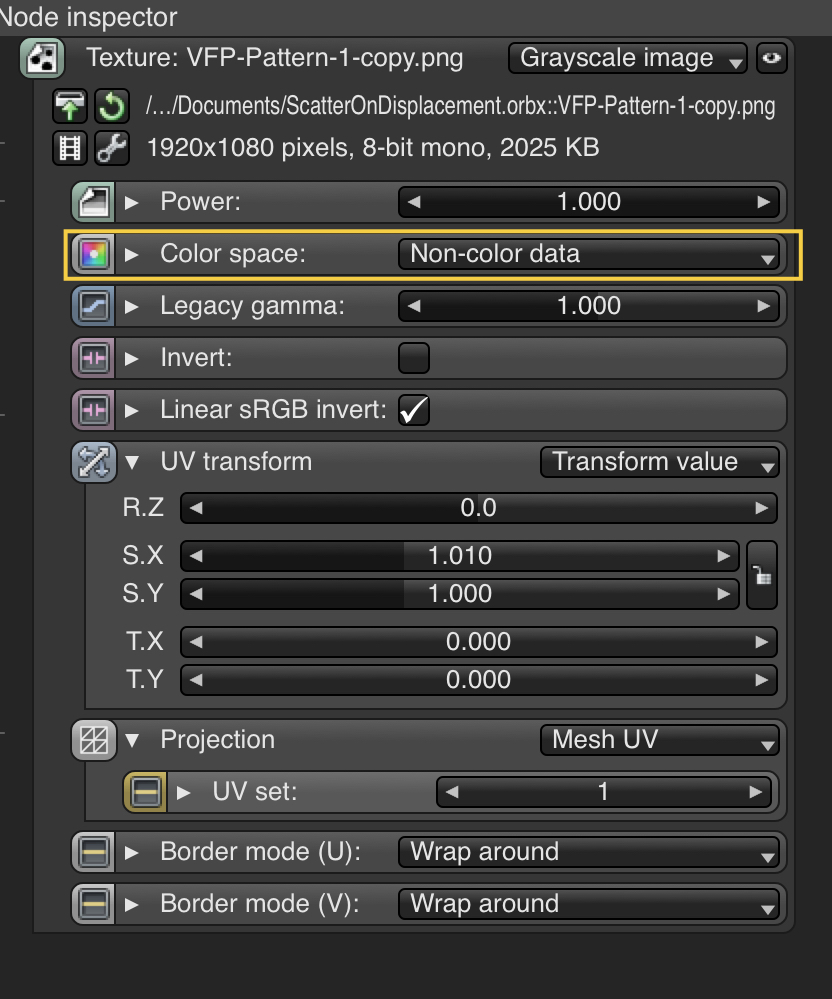Click the Legacy gamma pin icon
Viewport: 832px width, 999px height.
click(93, 306)
